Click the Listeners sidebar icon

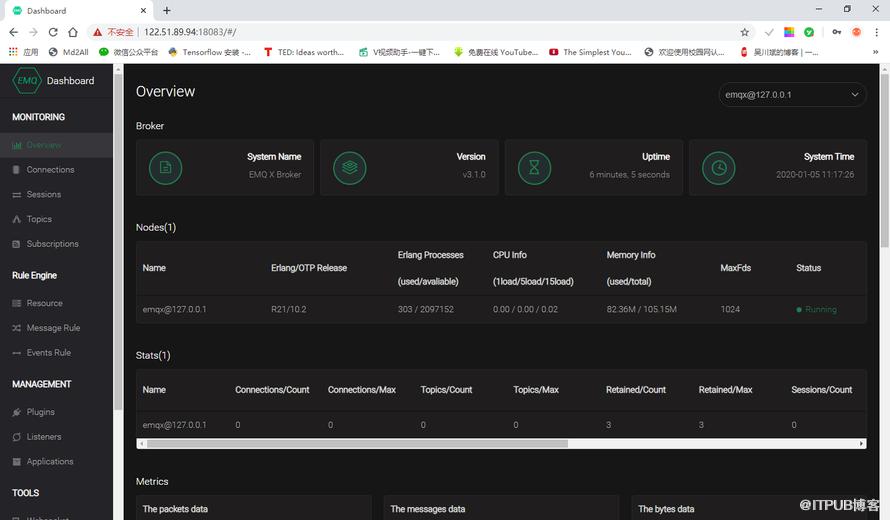pyautogui.click(x=16, y=437)
